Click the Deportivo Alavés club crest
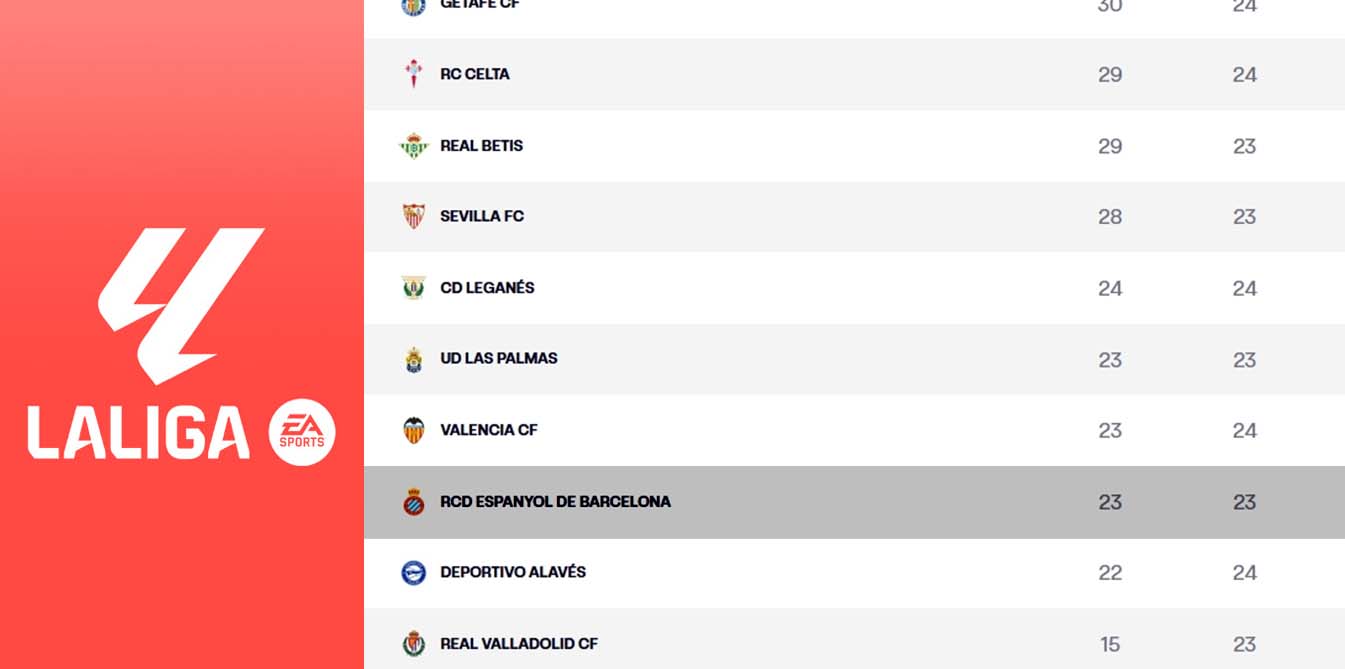Screen dimensions: 1345x669 click(413, 573)
